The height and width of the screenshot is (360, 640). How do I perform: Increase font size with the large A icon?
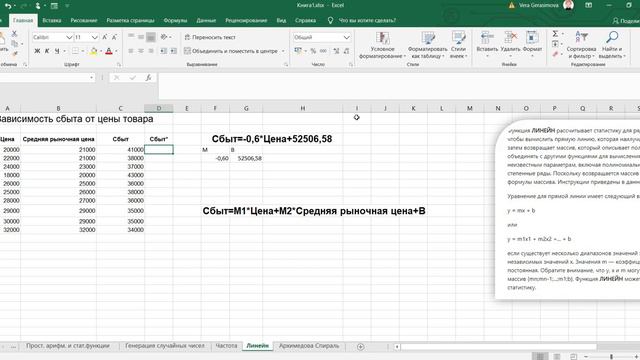pos(105,37)
